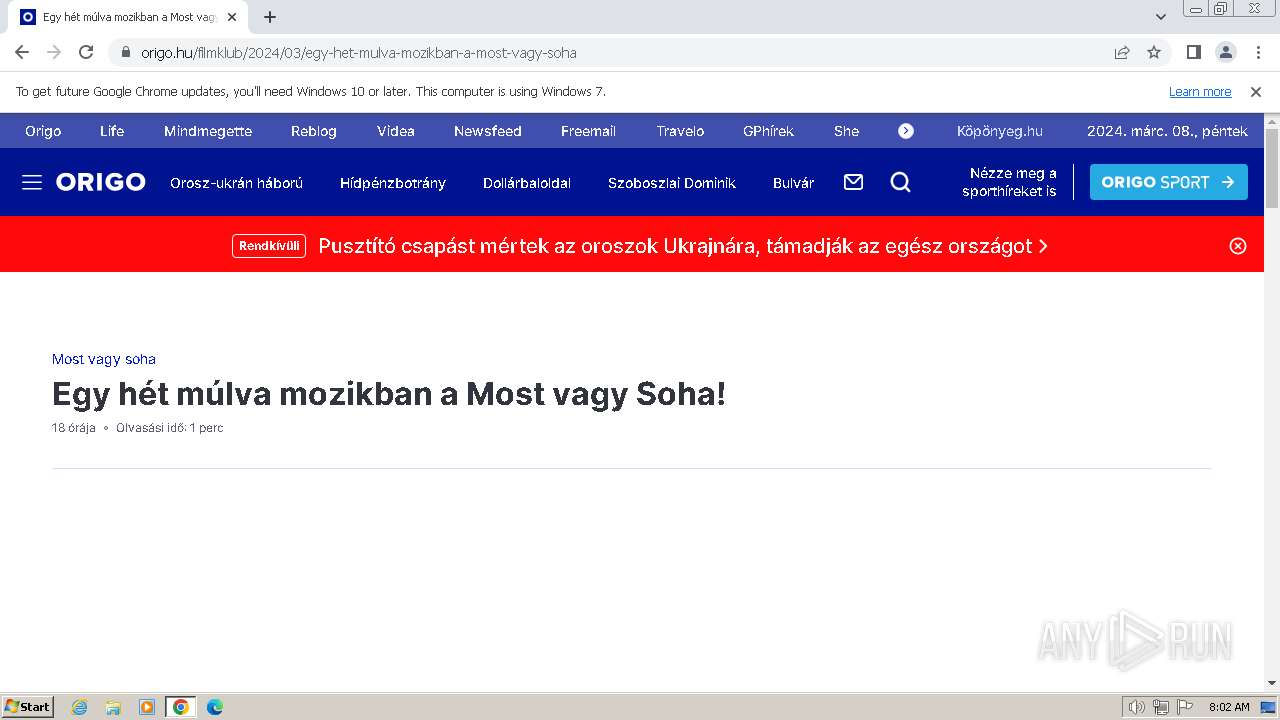Open the She link

[846, 131]
